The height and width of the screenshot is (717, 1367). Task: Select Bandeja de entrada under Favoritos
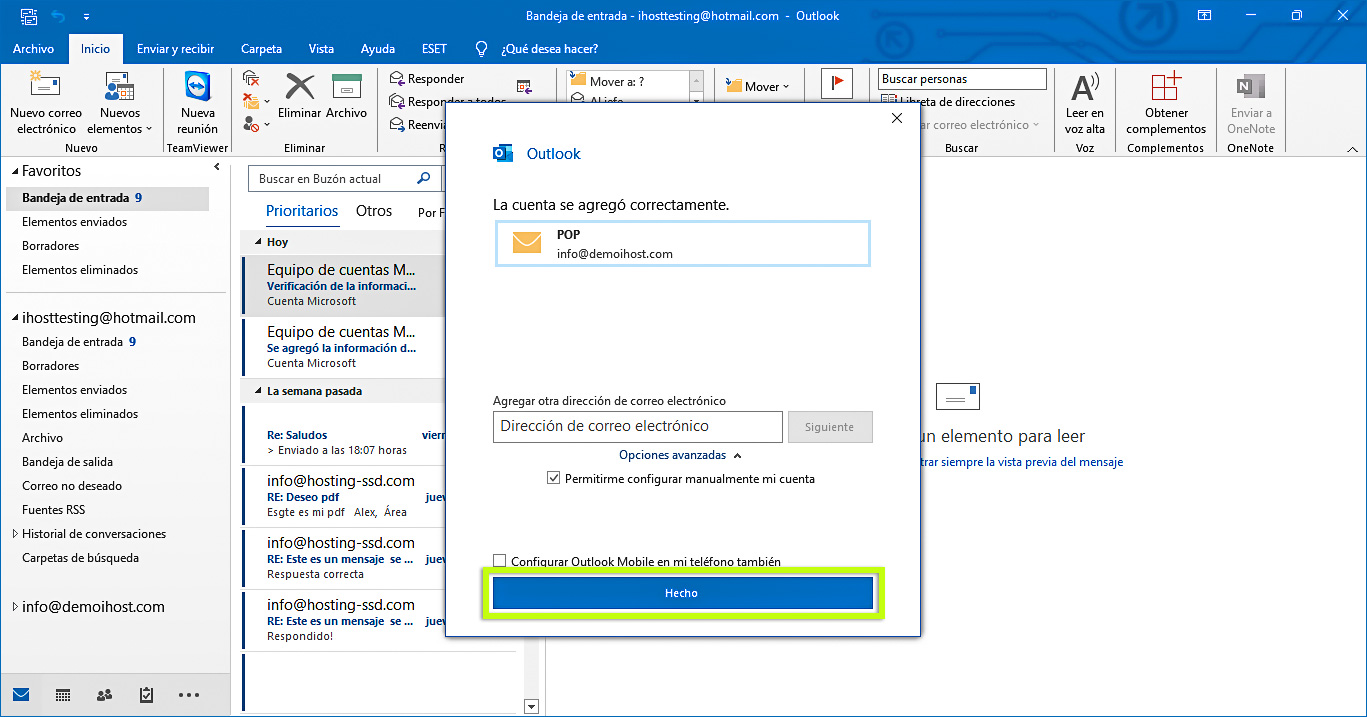coord(107,198)
